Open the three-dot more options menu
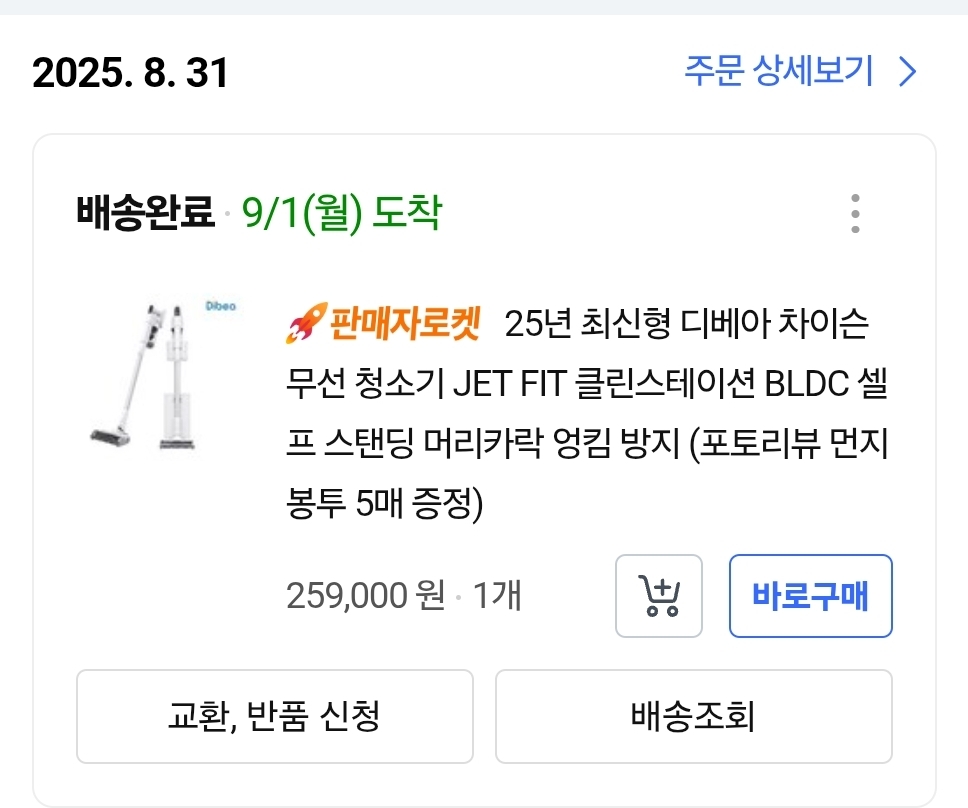 point(854,214)
